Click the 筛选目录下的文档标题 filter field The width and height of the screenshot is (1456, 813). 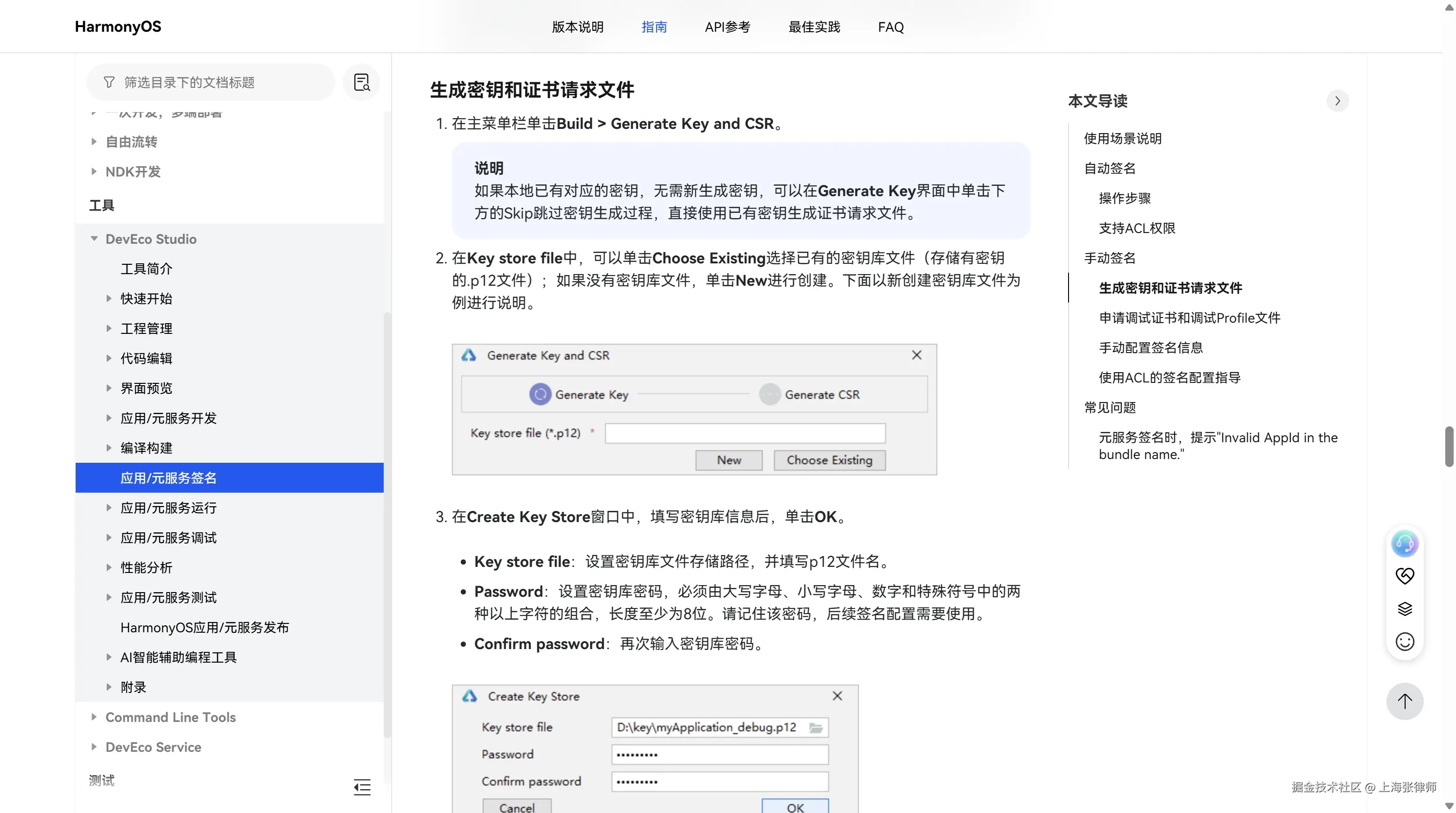pyautogui.click(x=210, y=83)
